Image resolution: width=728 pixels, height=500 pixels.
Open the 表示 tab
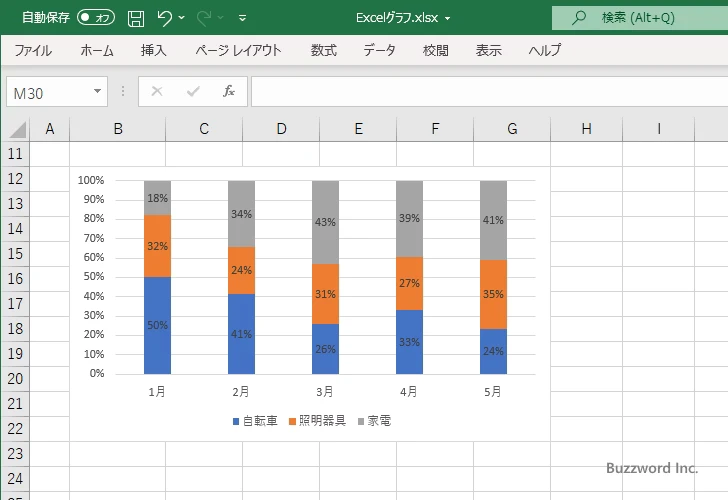click(488, 50)
